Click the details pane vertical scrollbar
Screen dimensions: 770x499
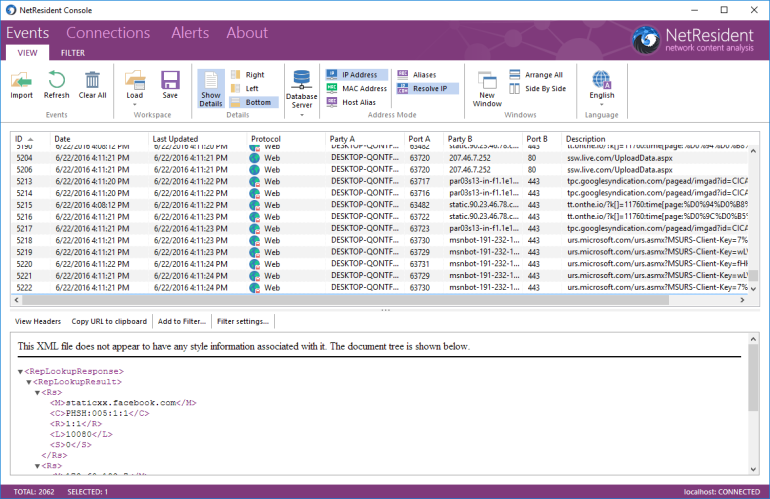coord(754,378)
